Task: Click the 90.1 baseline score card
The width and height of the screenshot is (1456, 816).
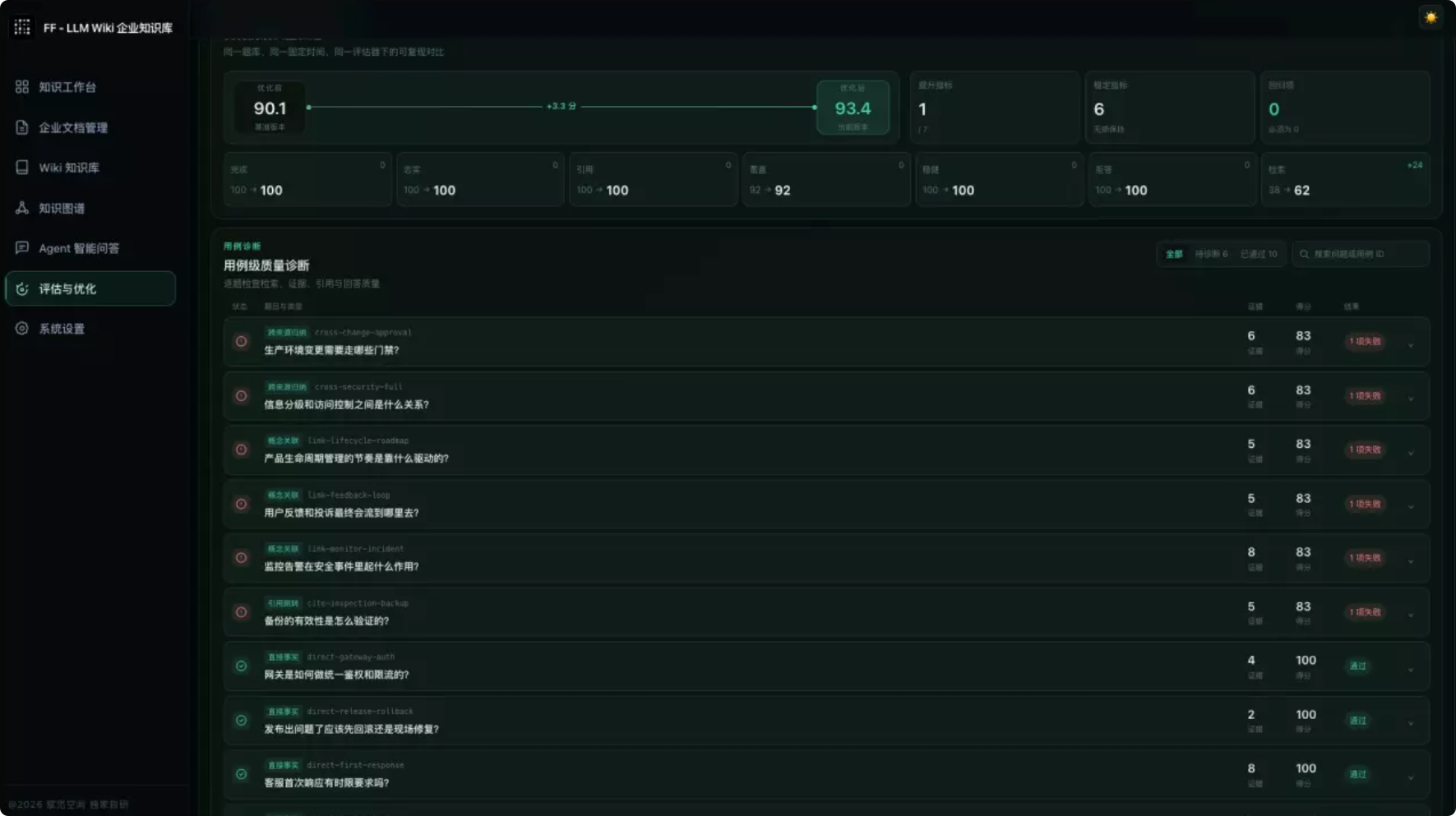Action: coord(270,108)
